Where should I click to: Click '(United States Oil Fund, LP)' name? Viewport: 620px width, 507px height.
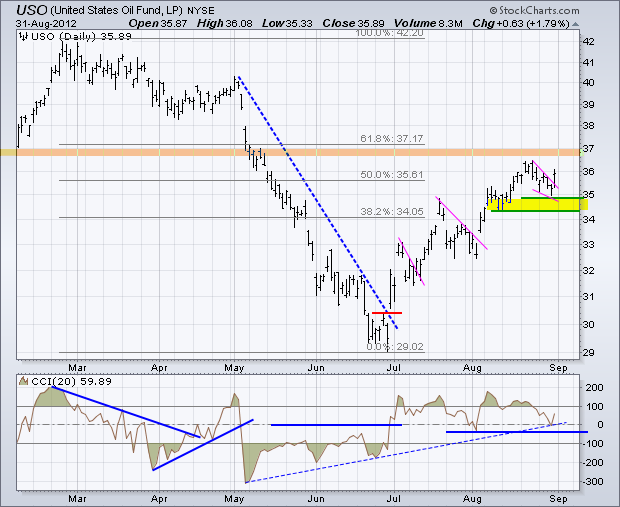click(117, 11)
